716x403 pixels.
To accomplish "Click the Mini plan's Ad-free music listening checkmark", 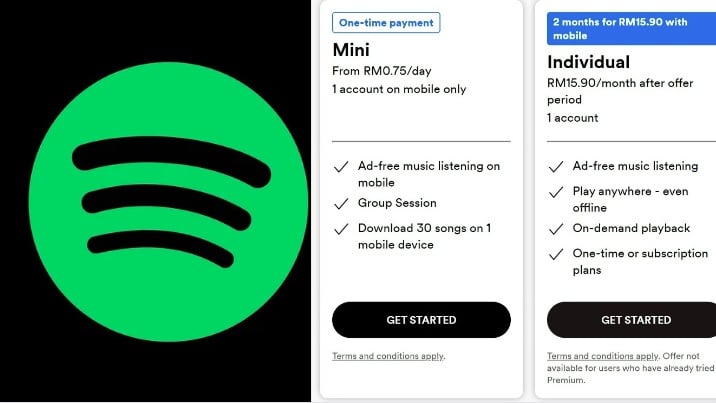I will (340, 166).
